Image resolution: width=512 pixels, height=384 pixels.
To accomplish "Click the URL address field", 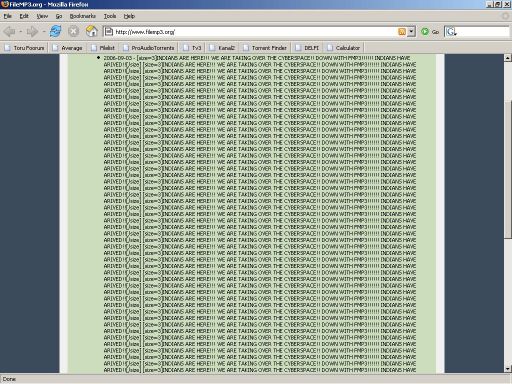I will (x=255, y=32).
